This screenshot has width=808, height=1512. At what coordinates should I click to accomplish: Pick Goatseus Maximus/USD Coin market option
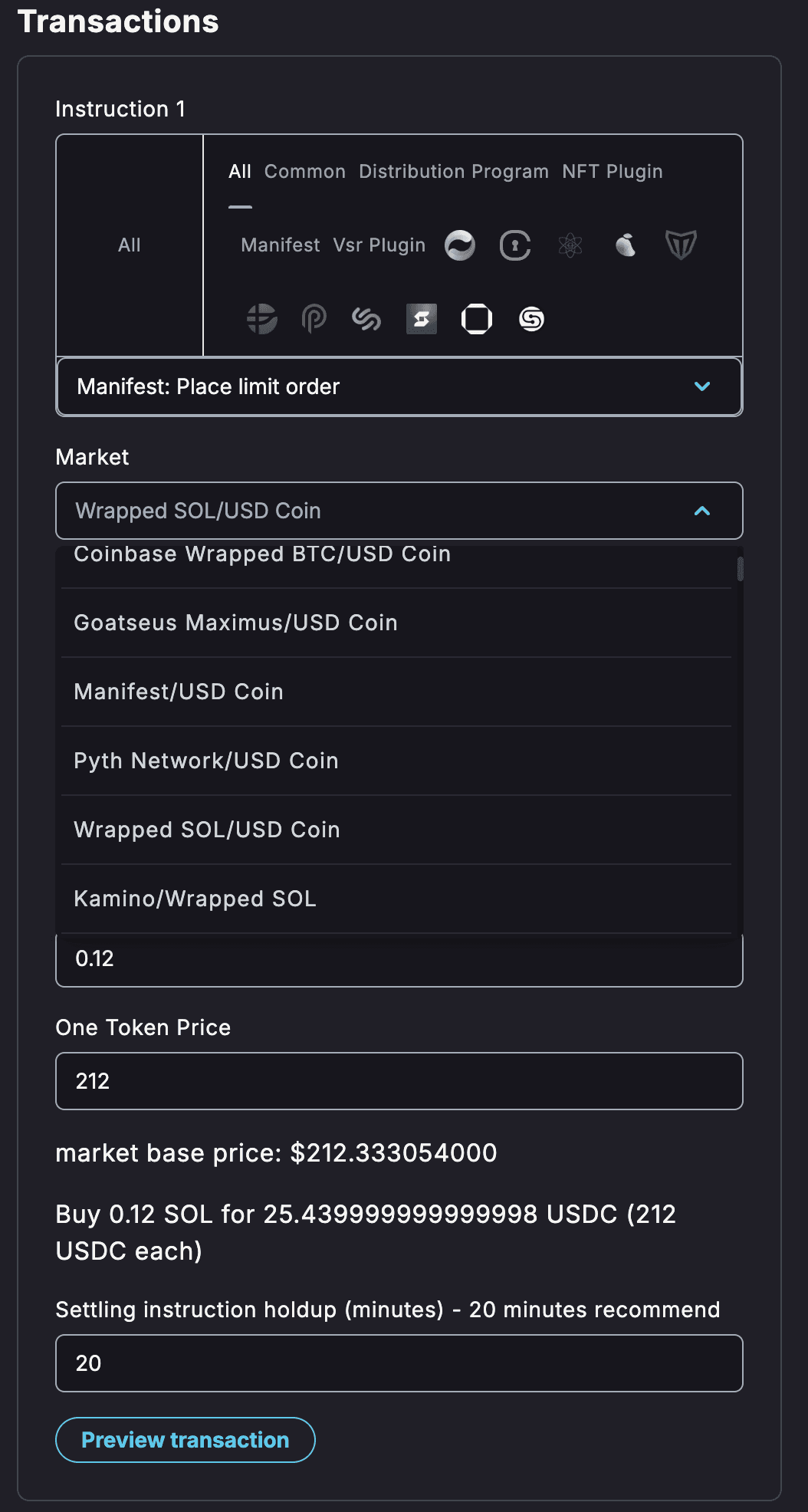coord(235,623)
